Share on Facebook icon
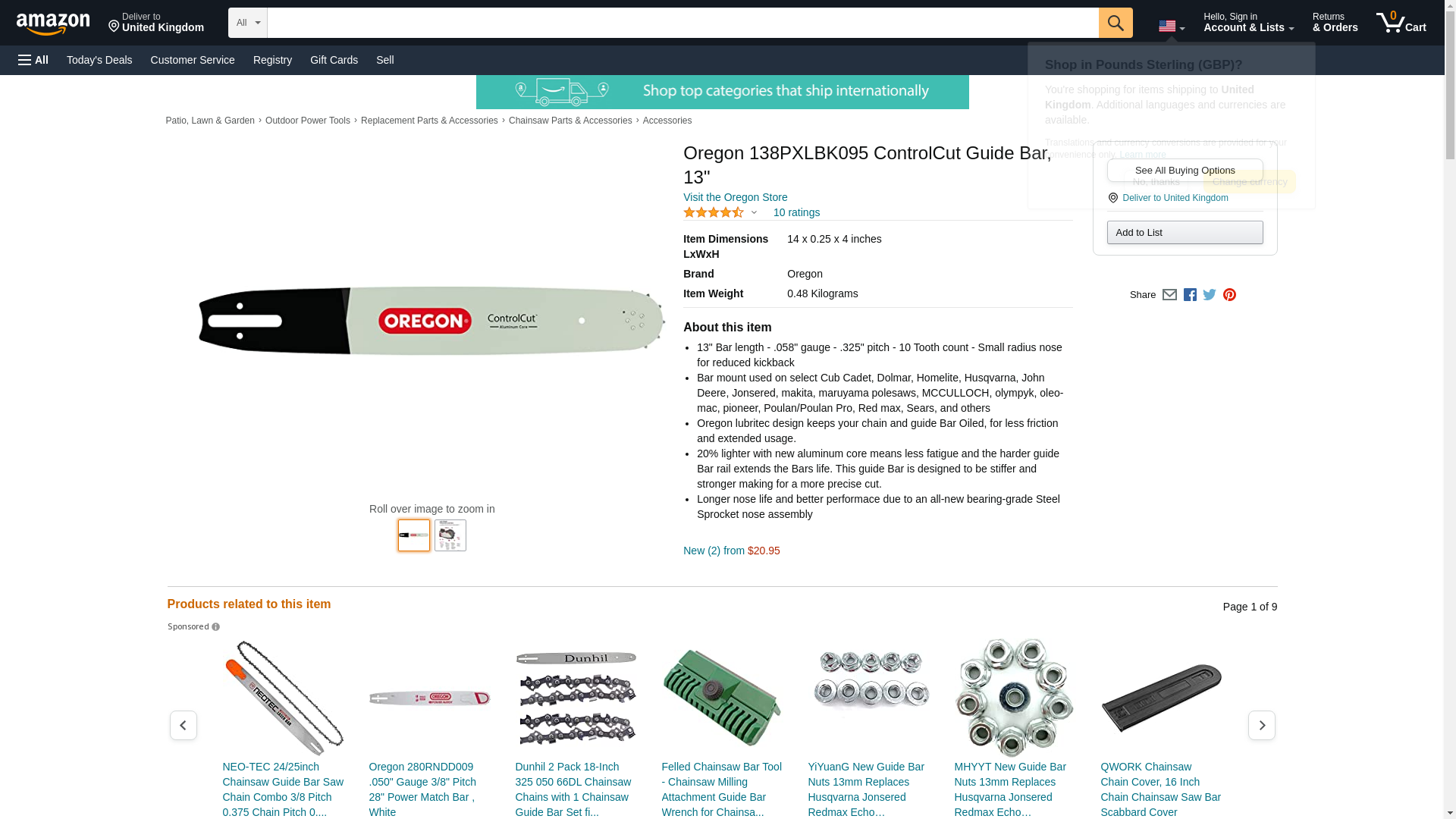Image resolution: width=1456 pixels, height=819 pixels. coord(1190,295)
